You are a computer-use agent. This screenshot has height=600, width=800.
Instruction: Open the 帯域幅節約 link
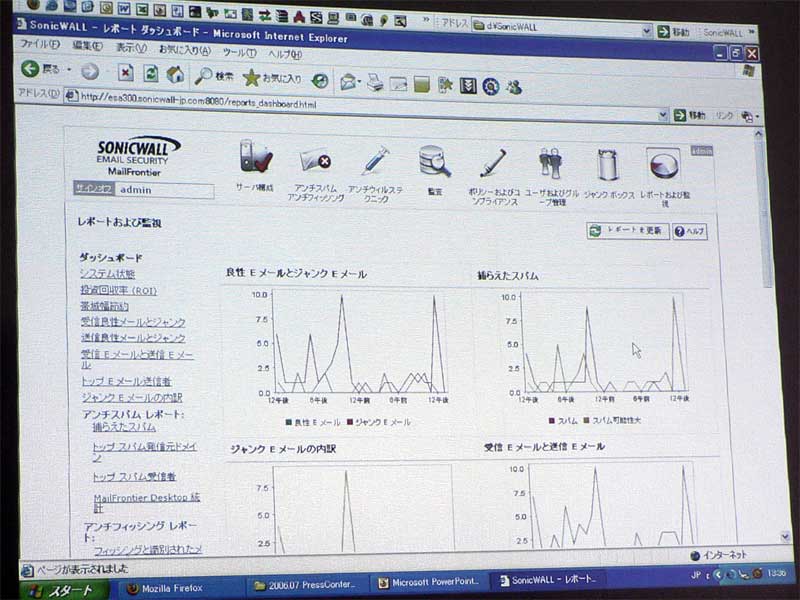[x=105, y=306]
